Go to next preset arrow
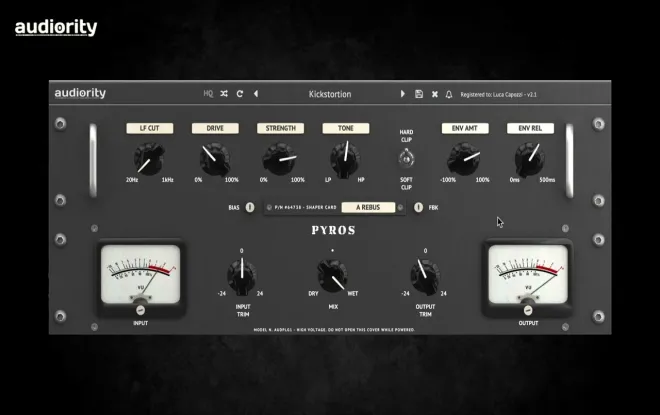The image size is (660, 415). (x=402, y=94)
